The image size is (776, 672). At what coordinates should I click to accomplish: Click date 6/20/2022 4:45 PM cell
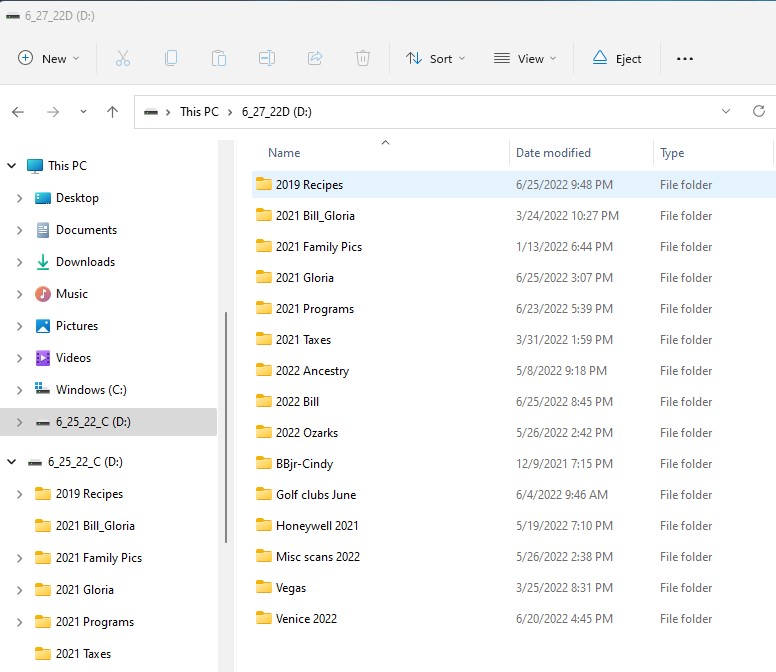(564, 619)
